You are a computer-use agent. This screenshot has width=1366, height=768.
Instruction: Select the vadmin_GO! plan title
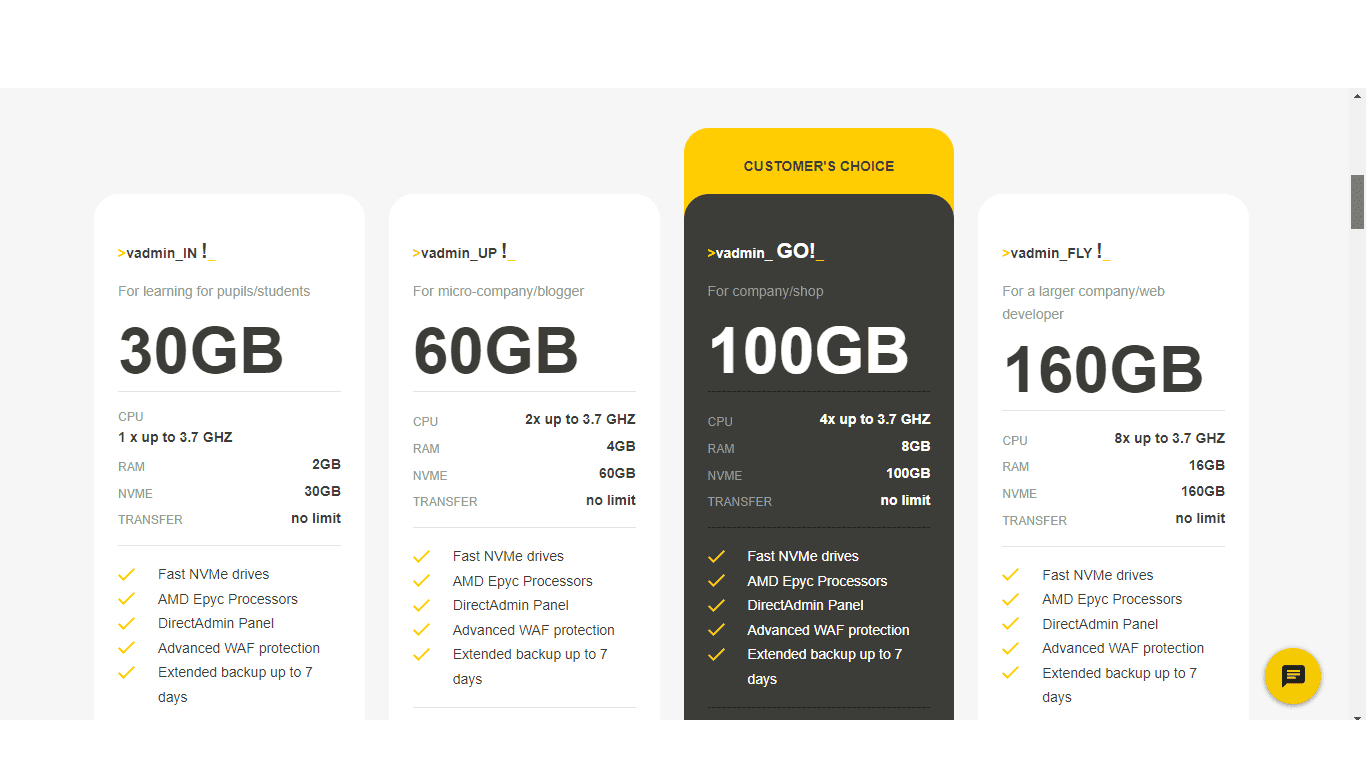(765, 252)
